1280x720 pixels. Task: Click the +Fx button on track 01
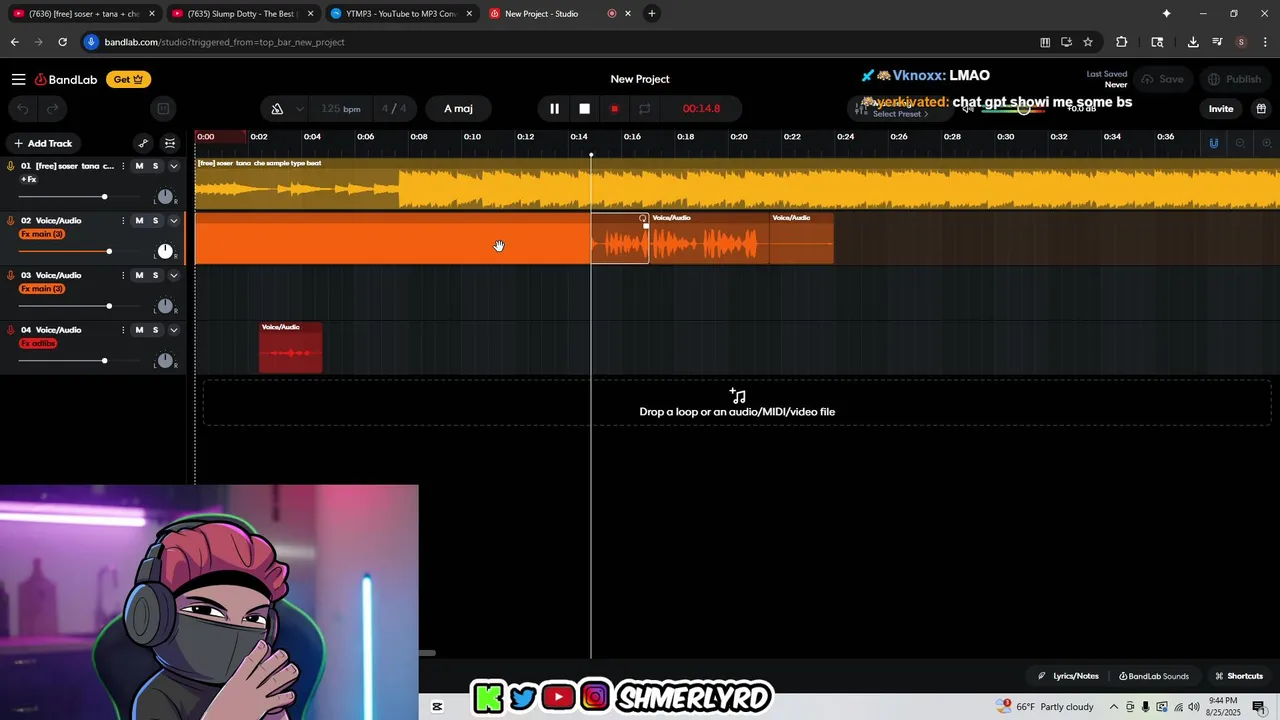29,180
